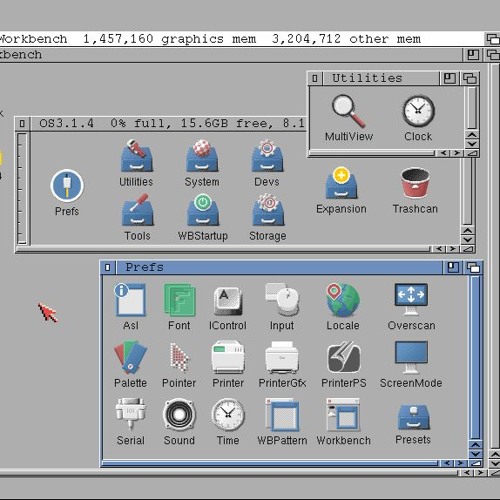Image resolution: width=500 pixels, height=500 pixels.
Task: Close the Prefs window with its close gadget
Action: [x=108, y=267]
